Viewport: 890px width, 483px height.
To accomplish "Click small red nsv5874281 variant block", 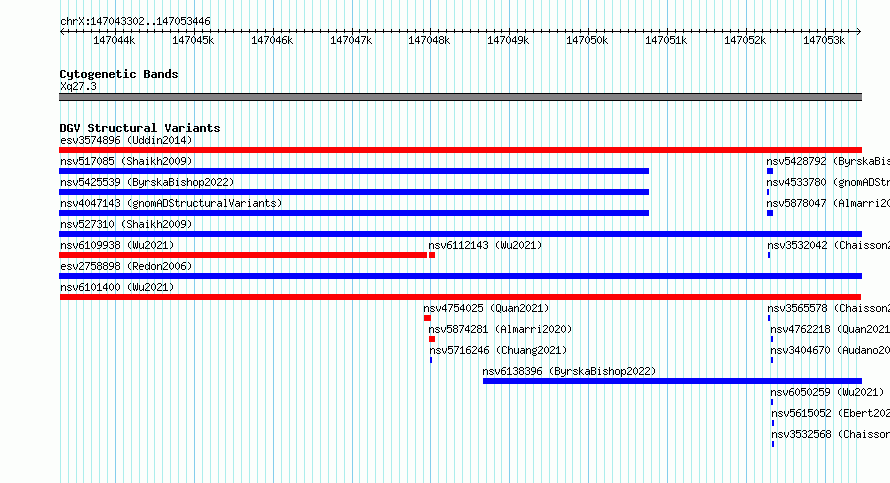I will pos(432,339).
